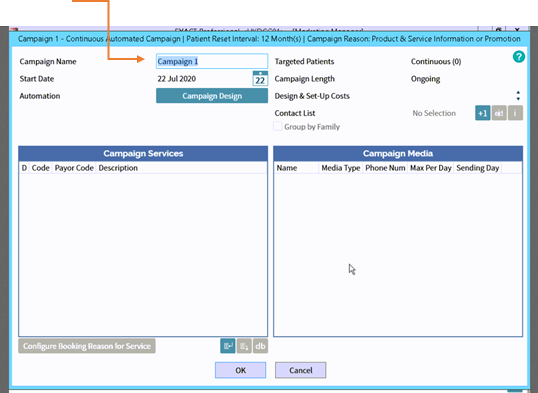Image resolution: width=538 pixels, height=393 pixels.
Task: Click the Ongoing campaign length value
Action: pyautogui.click(x=425, y=79)
